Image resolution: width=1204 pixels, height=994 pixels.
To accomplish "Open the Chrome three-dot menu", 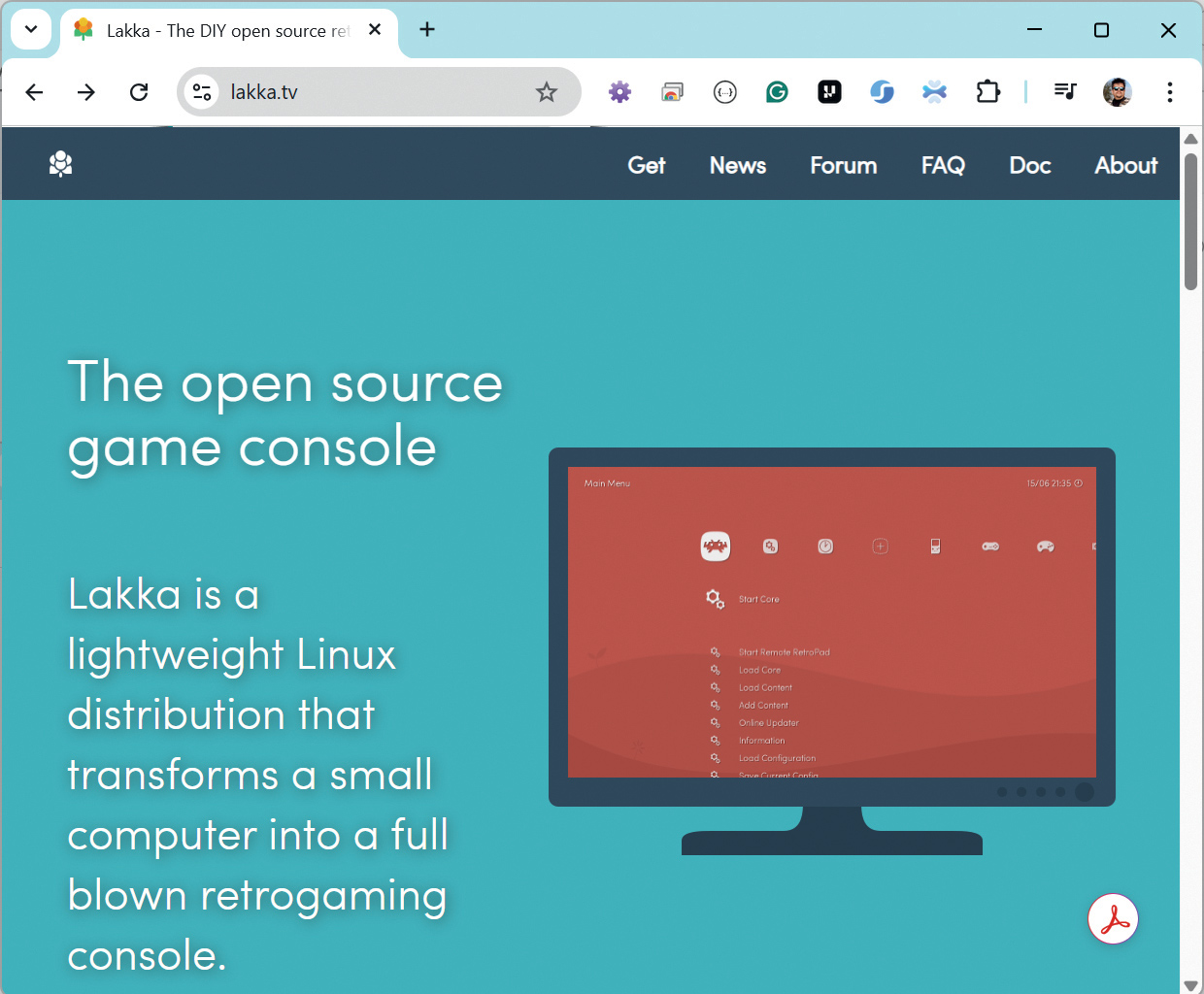I will pyautogui.click(x=1170, y=92).
